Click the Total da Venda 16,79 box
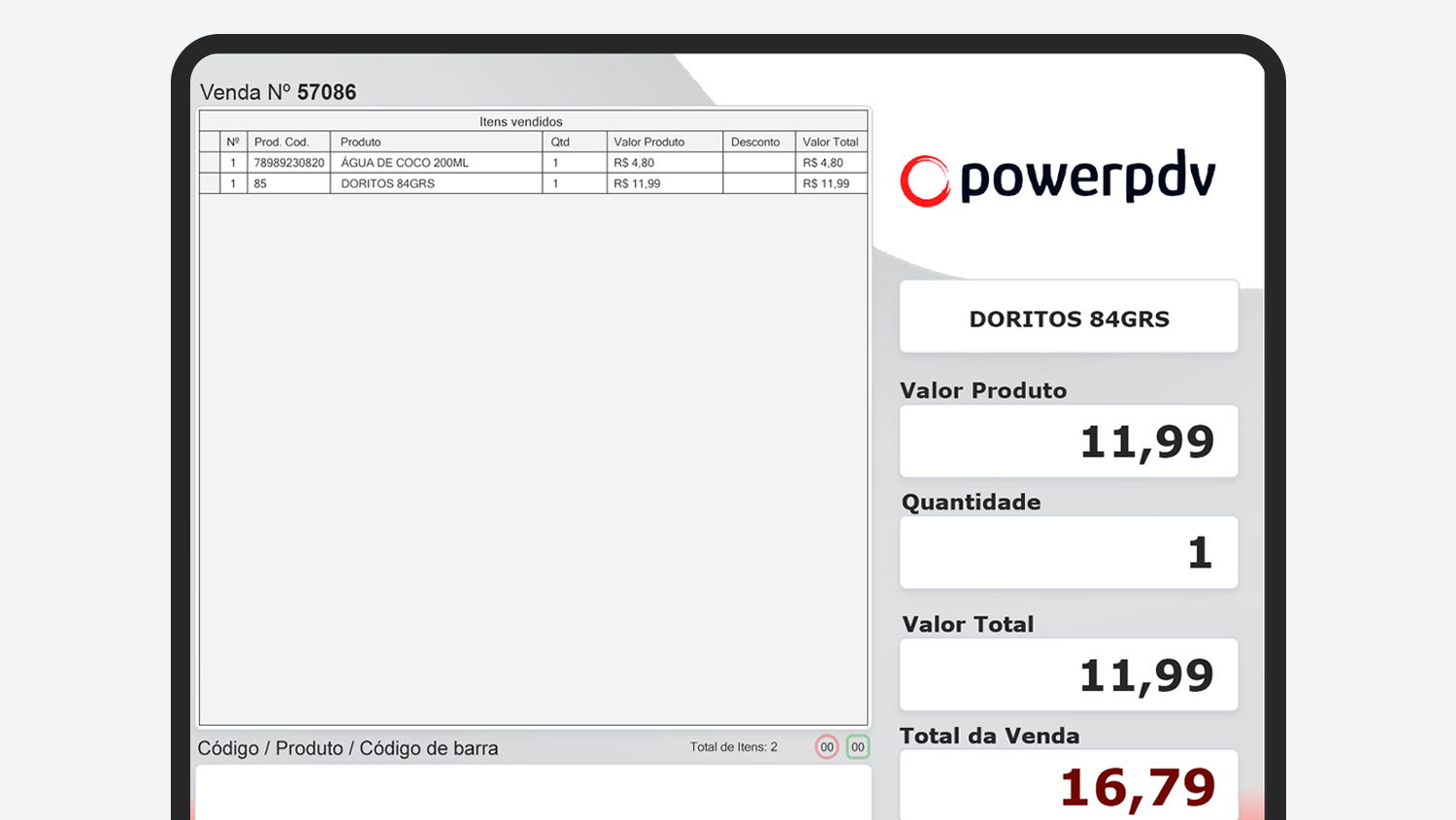The height and width of the screenshot is (820, 1456). 1069,786
